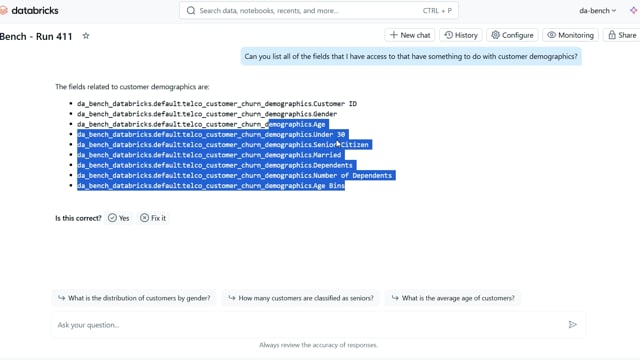This screenshot has width=640, height=360.
Task: Open the Databricks logo home link
Action: coord(29,11)
